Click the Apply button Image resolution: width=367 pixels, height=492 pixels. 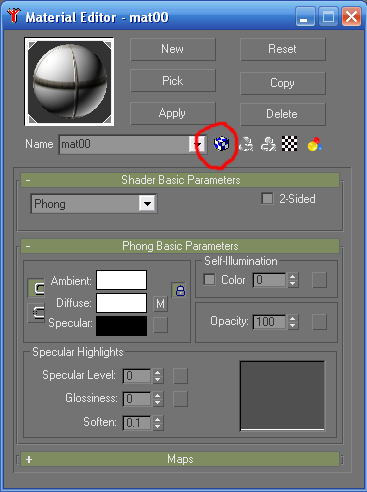[x=173, y=113]
